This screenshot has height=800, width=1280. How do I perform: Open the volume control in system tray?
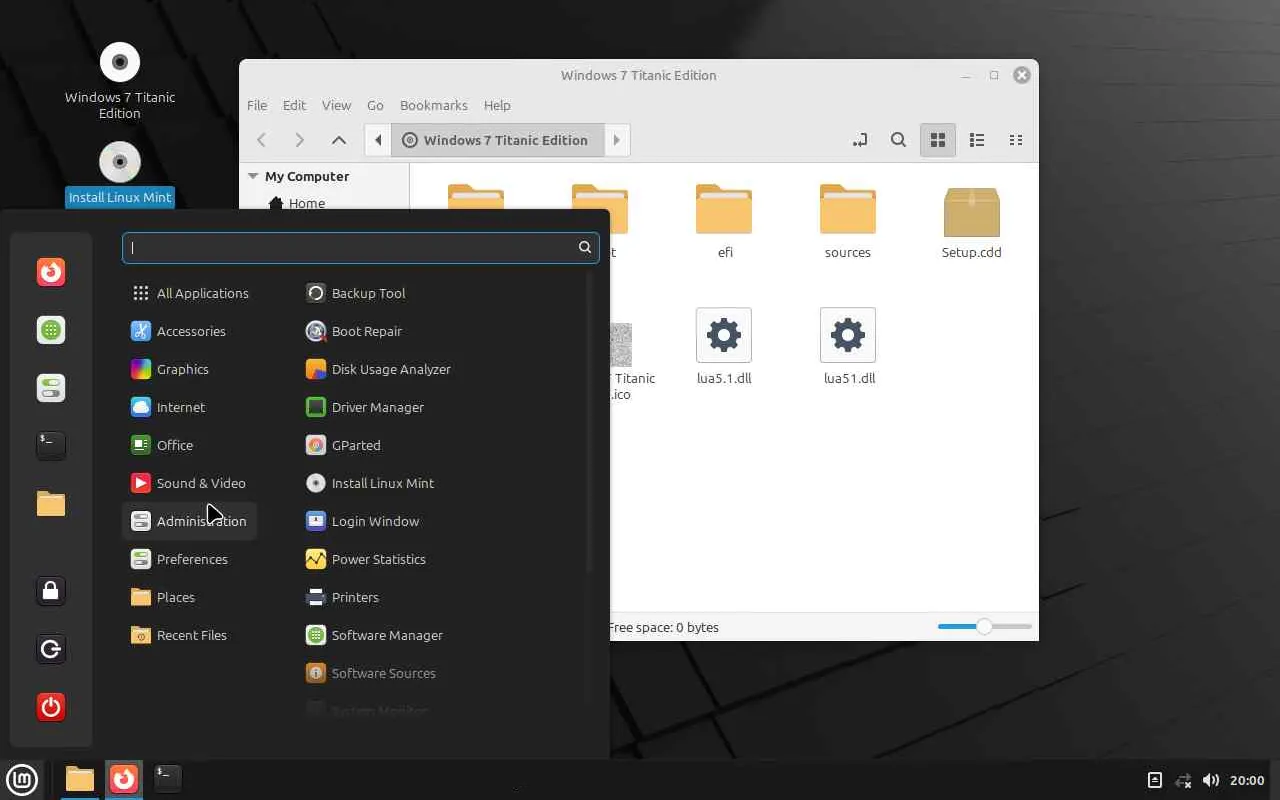[1211, 780]
